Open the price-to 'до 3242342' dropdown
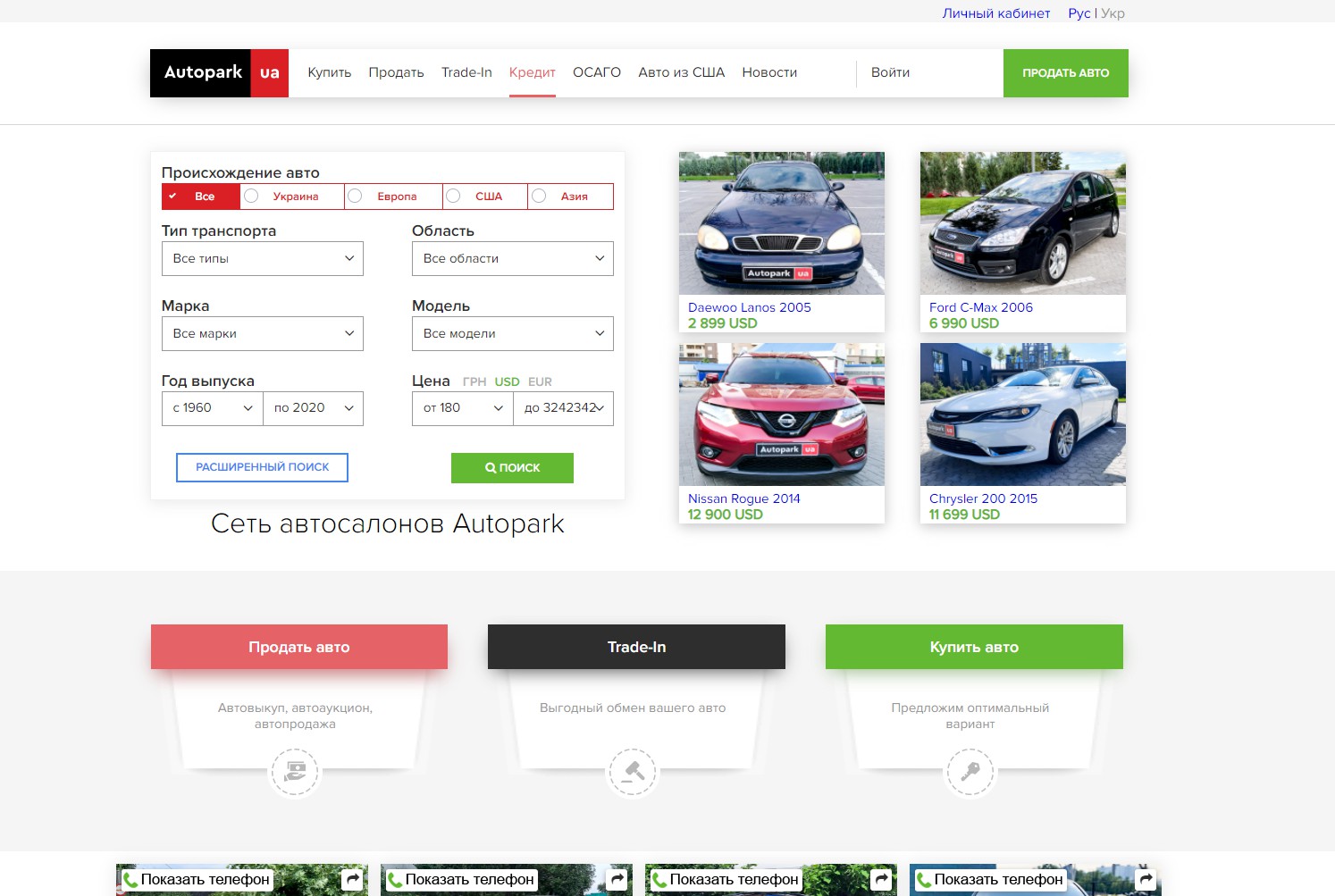This screenshot has height=896, width=1335. click(x=564, y=408)
